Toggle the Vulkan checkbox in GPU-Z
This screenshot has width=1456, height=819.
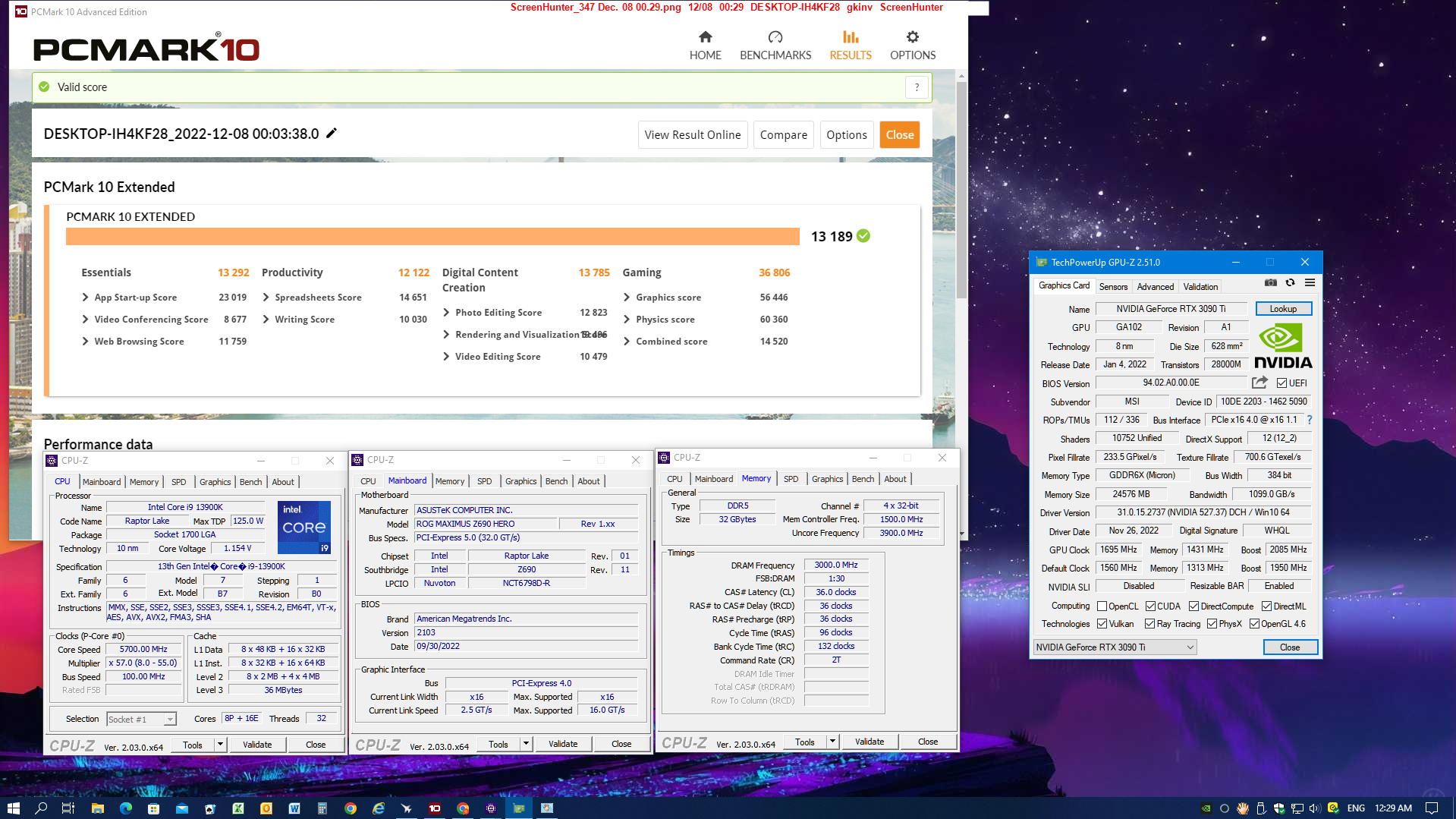[1102, 624]
